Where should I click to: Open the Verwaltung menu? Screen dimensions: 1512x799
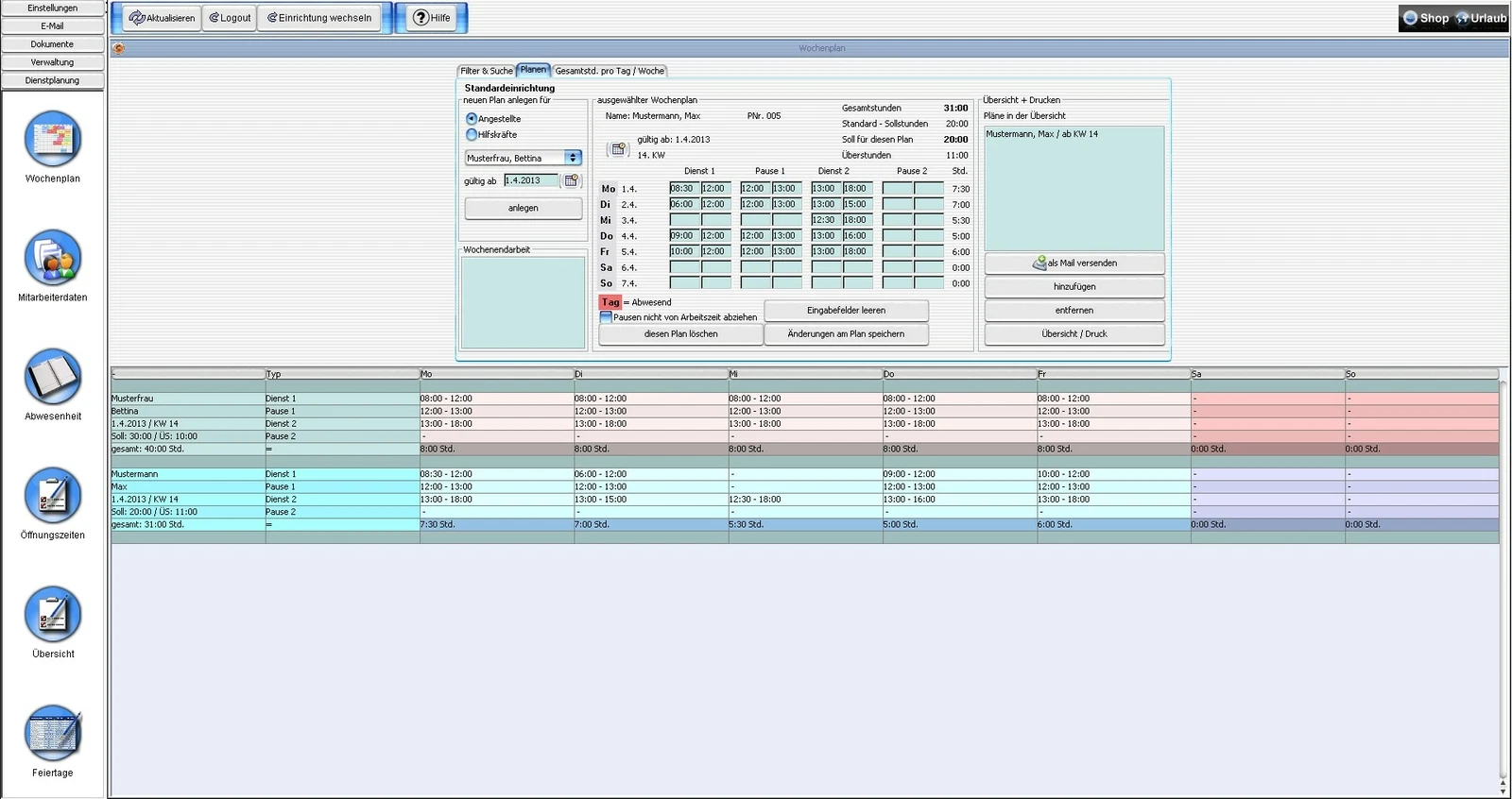pyautogui.click(x=52, y=61)
